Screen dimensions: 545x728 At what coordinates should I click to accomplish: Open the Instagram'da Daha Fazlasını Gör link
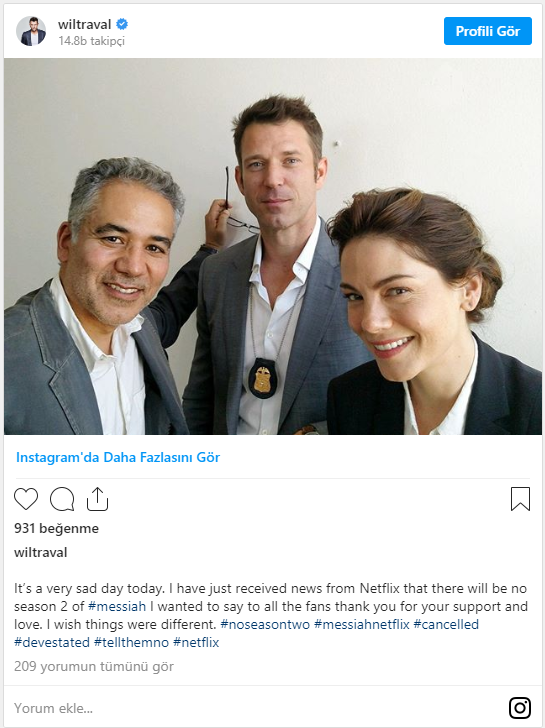tap(118, 457)
